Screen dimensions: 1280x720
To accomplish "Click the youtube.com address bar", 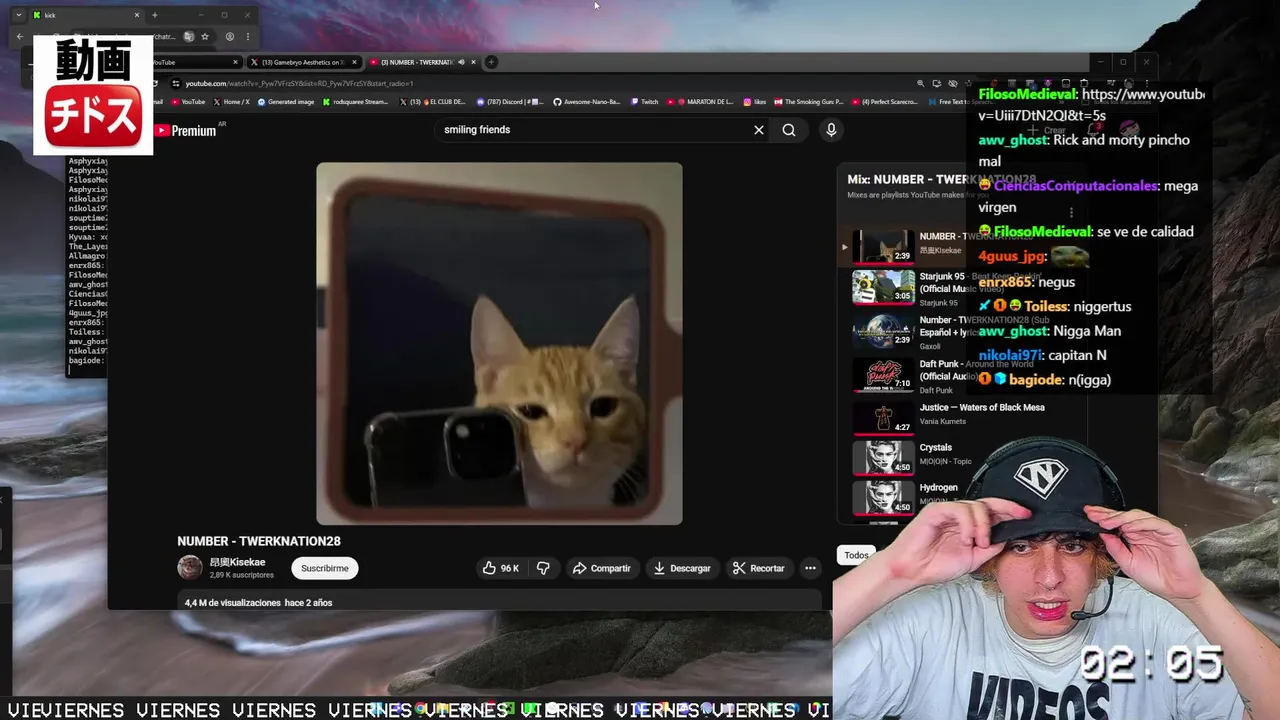I will point(540,83).
